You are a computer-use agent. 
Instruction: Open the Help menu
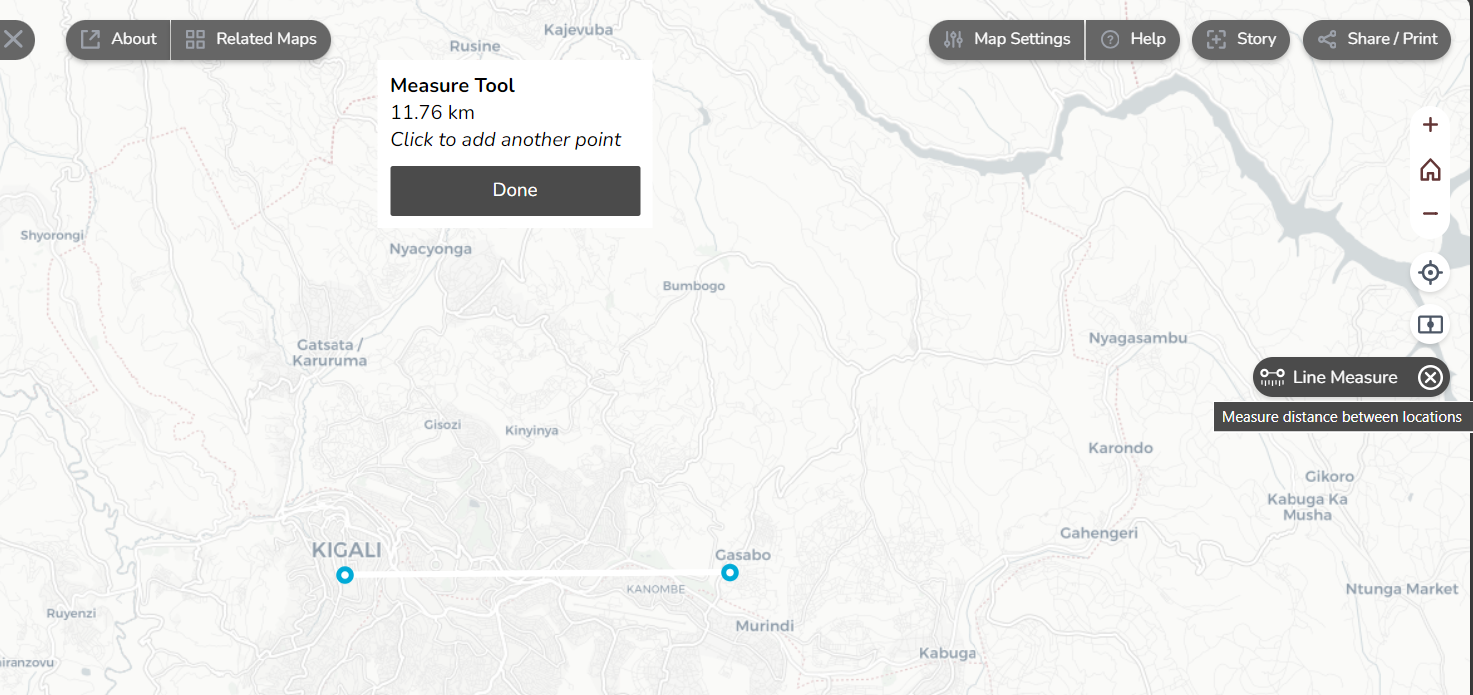point(1133,39)
